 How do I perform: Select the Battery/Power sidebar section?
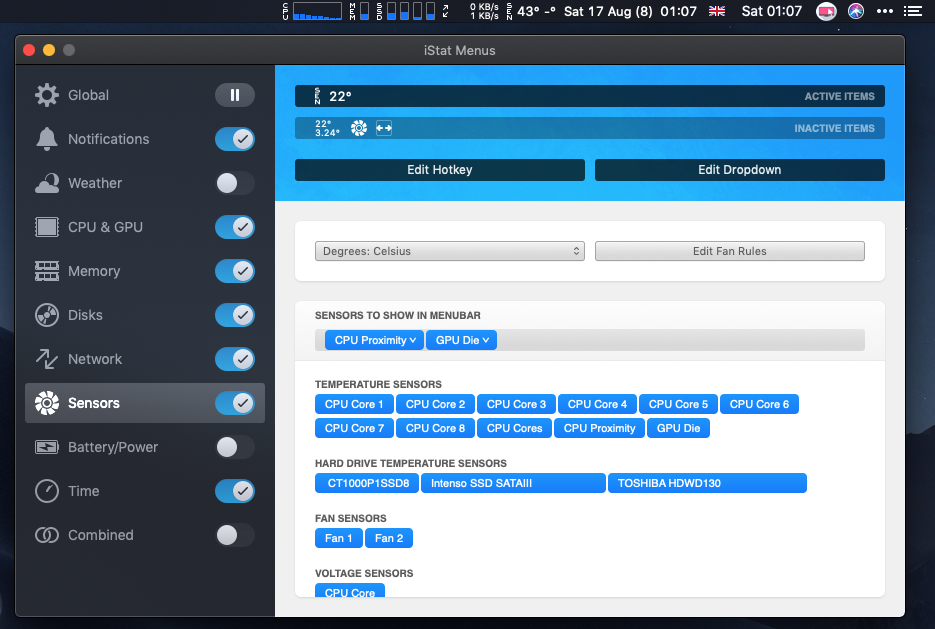(x=145, y=447)
